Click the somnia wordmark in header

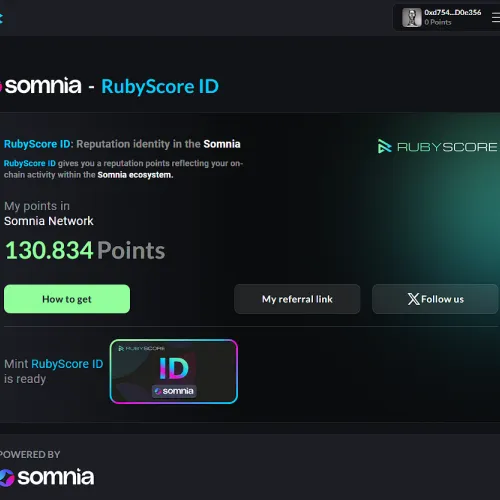click(43, 85)
